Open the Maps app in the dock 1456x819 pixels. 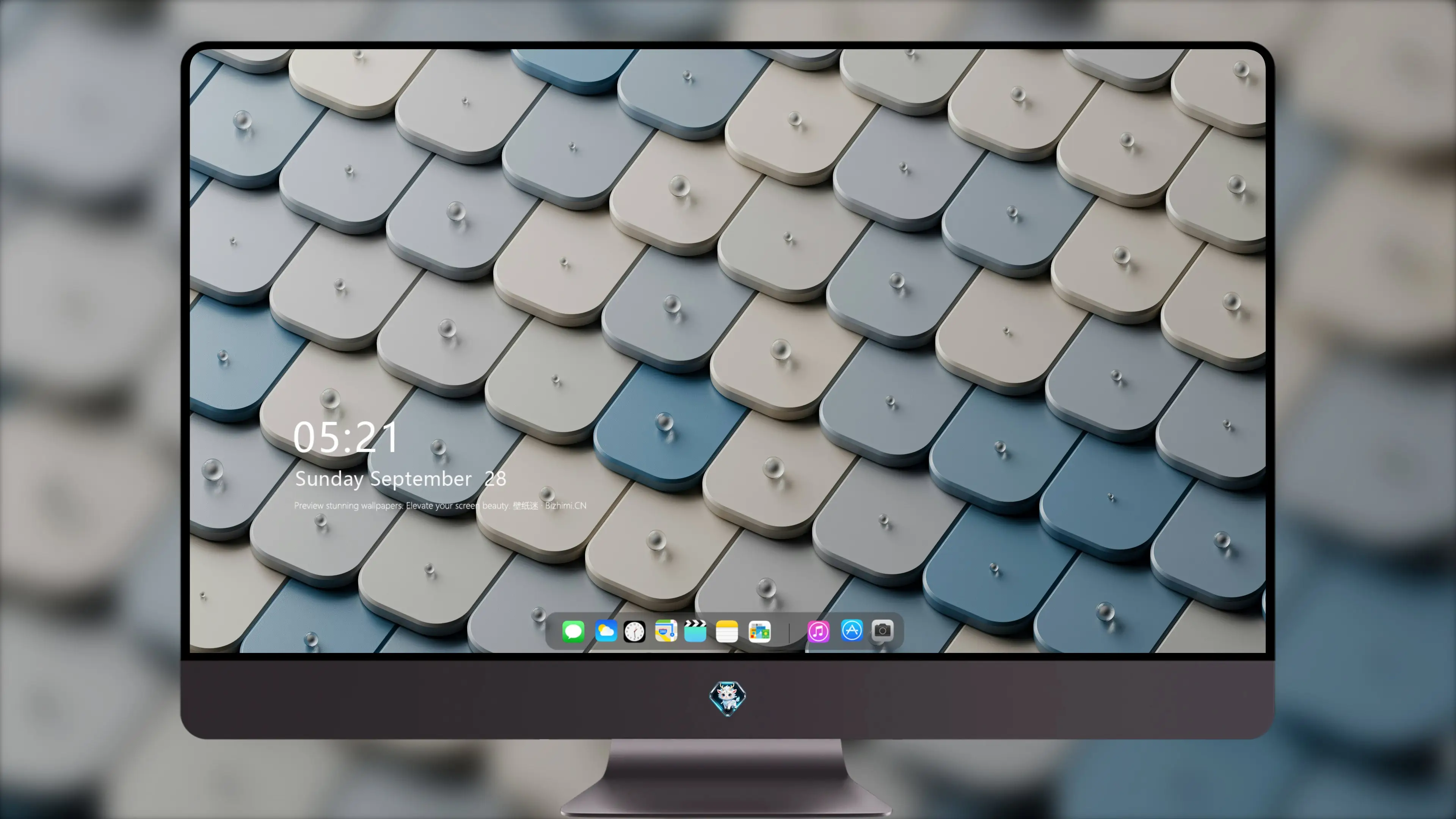(x=666, y=631)
